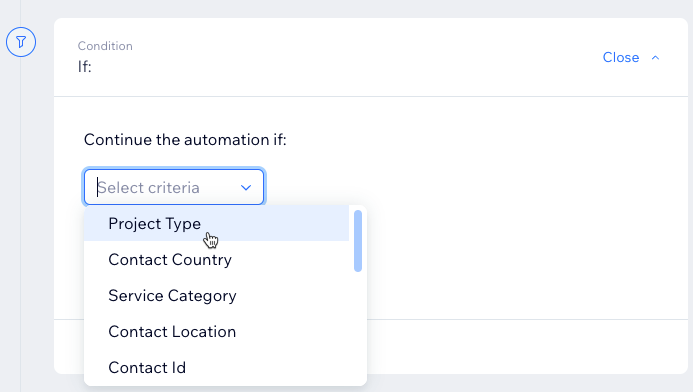Image resolution: width=693 pixels, height=392 pixels.
Task: Choose the Contact Id option
Action: (x=217, y=367)
